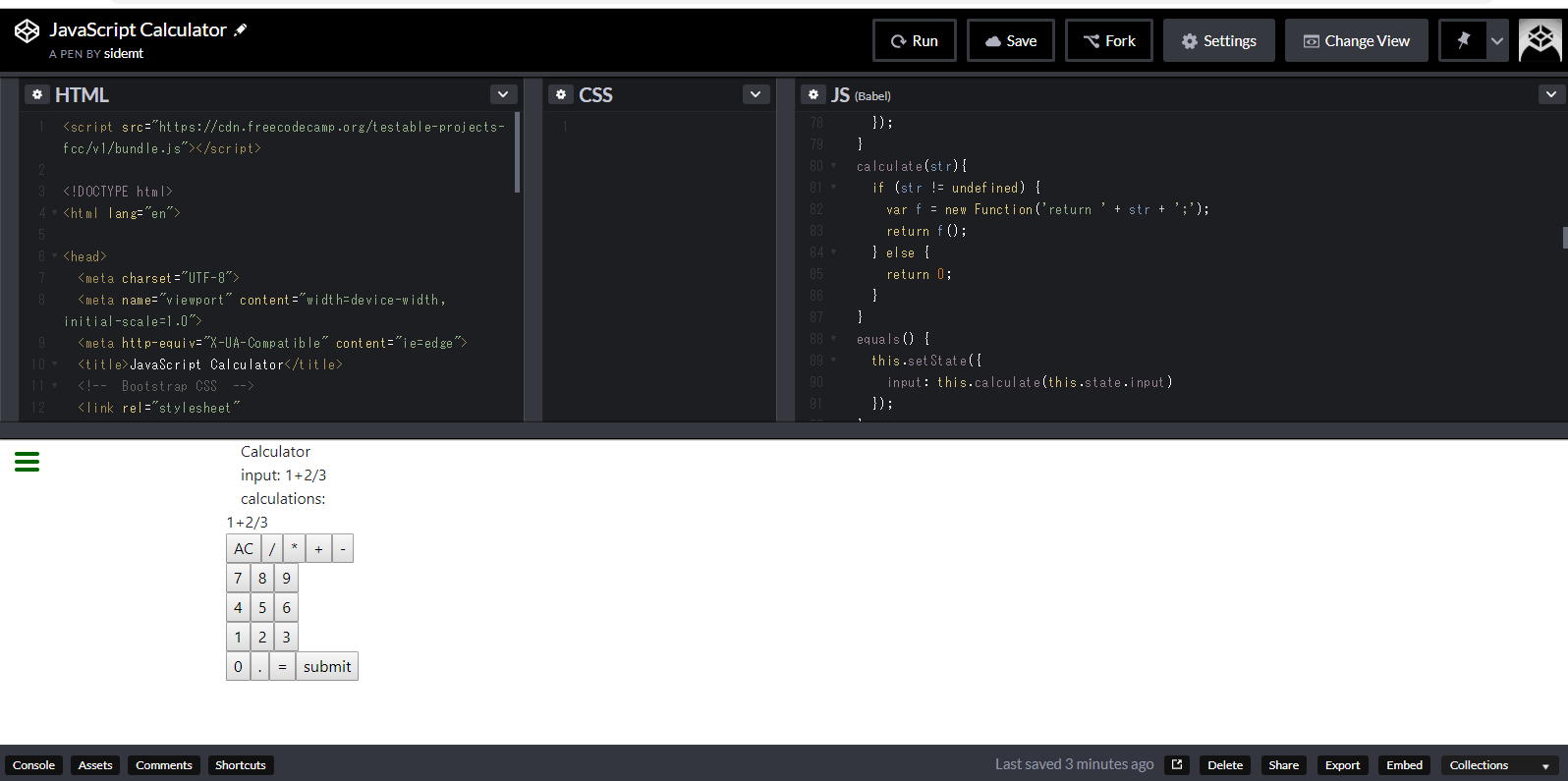Open Embed options
This screenshot has height=781, width=1568.
coord(1404,765)
